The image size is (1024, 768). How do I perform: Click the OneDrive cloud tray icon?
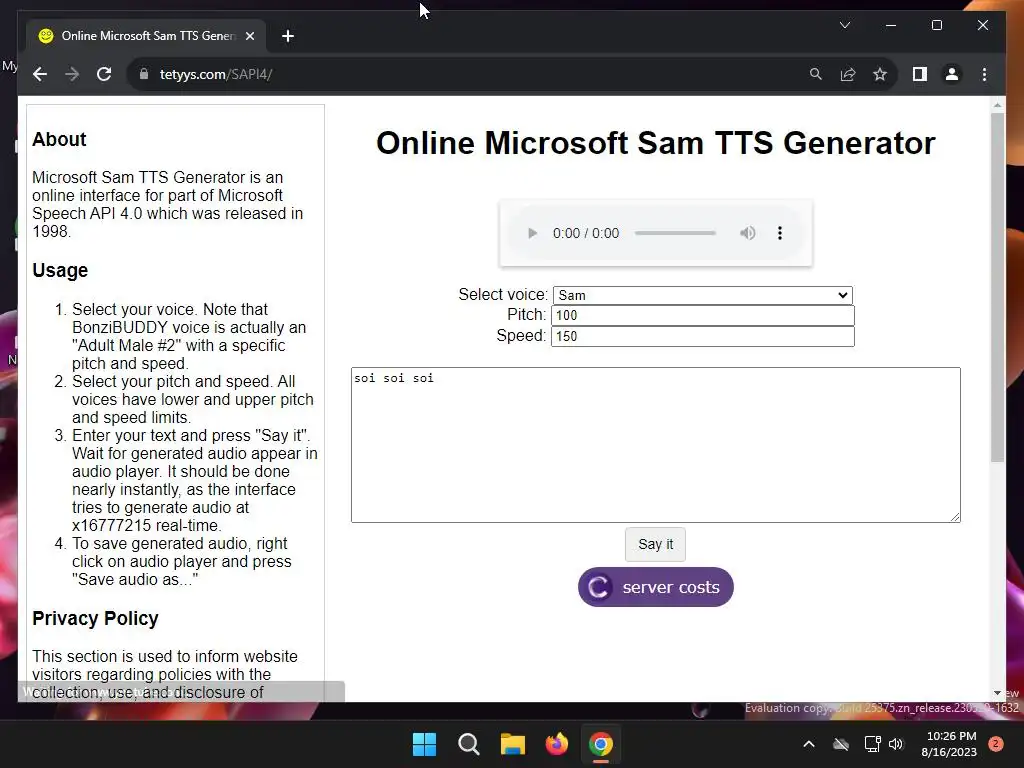(841, 744)
